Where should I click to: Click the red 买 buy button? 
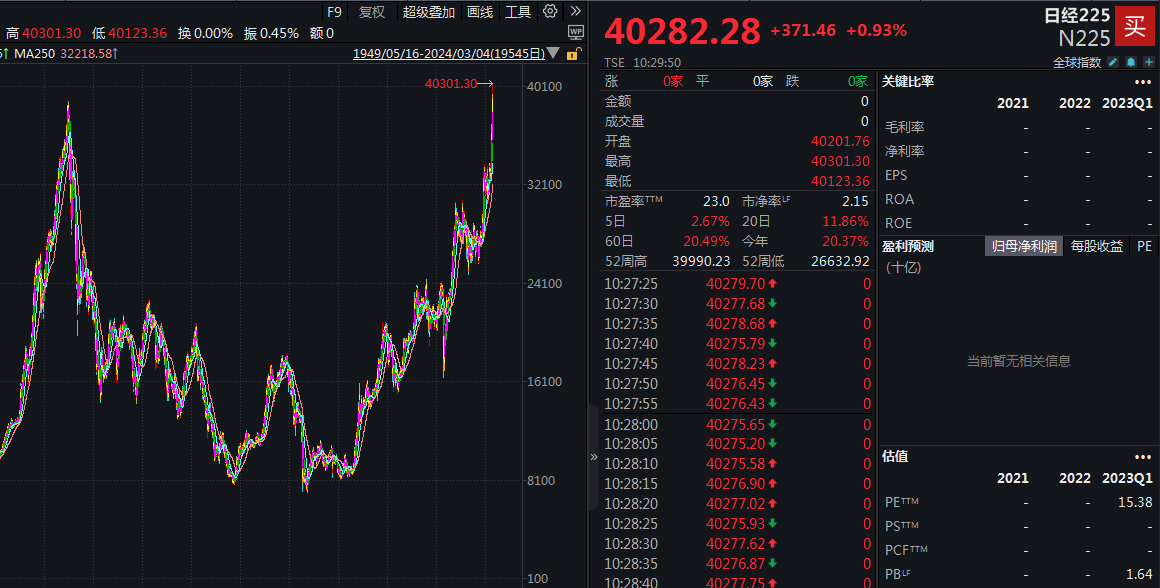pyautogui.click(x=1135, y=26)
